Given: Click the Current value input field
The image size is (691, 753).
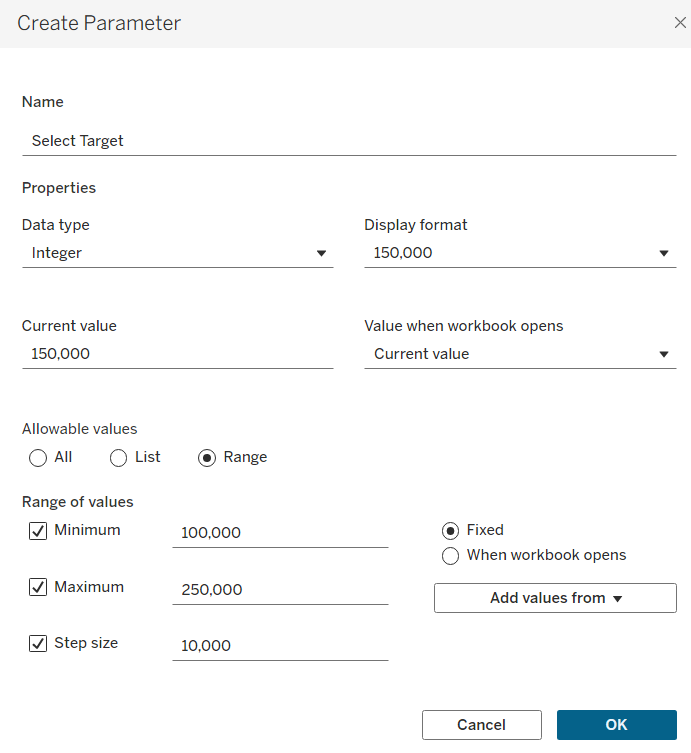Looking at the screenshot, I should coord(177,354).
